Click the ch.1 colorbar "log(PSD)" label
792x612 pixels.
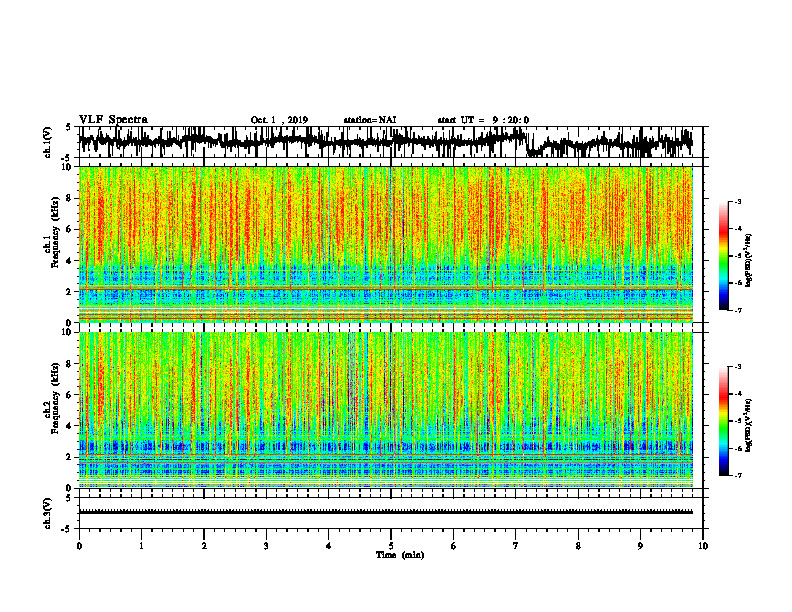point(749,260)
